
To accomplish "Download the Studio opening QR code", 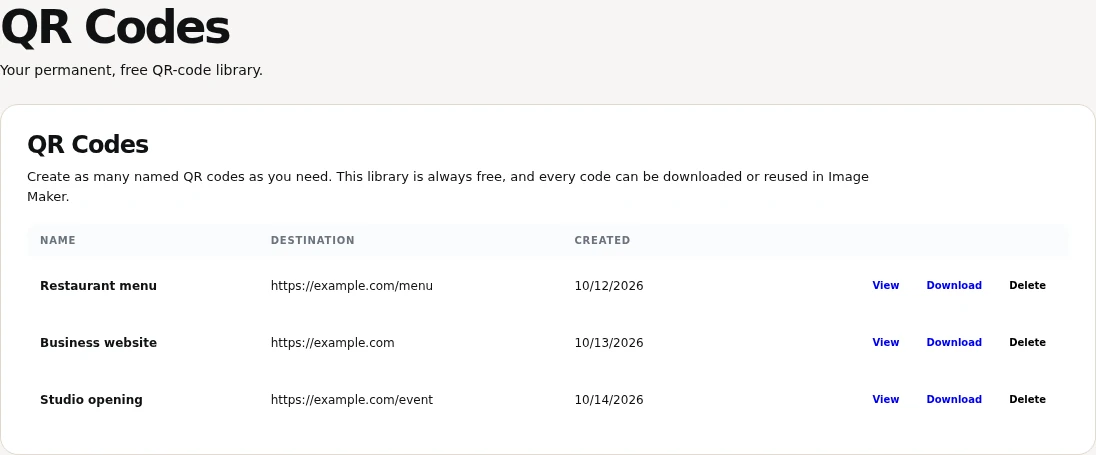I will pyautogui.click(x=954, y=400).
